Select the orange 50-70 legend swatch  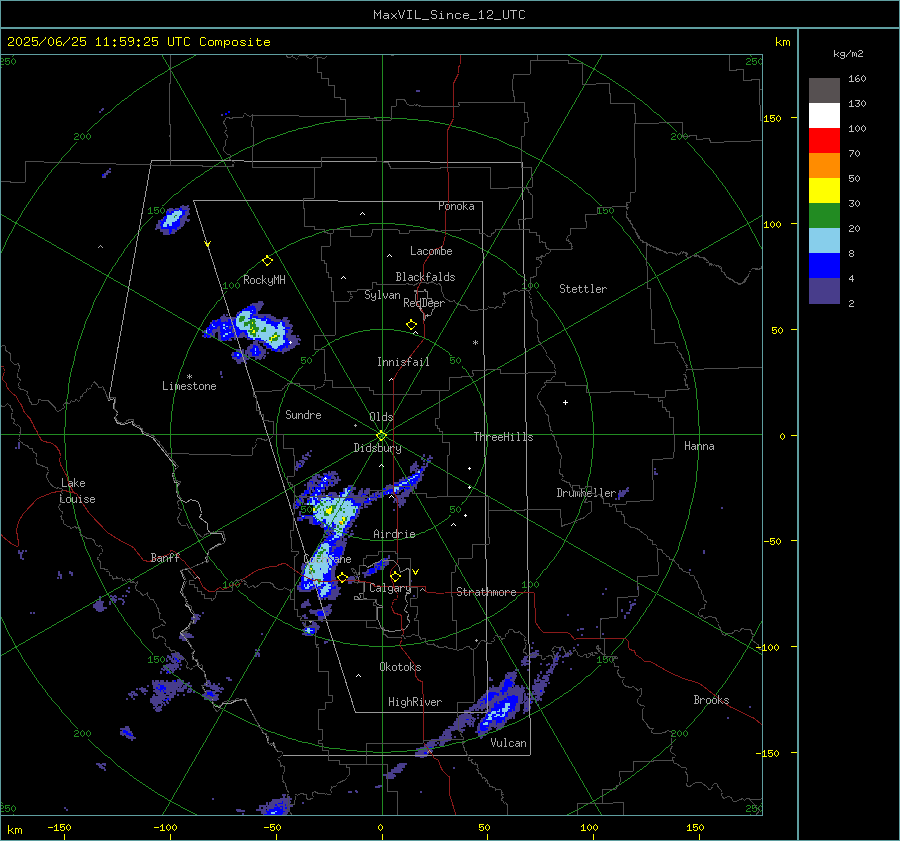click(824, 166)
